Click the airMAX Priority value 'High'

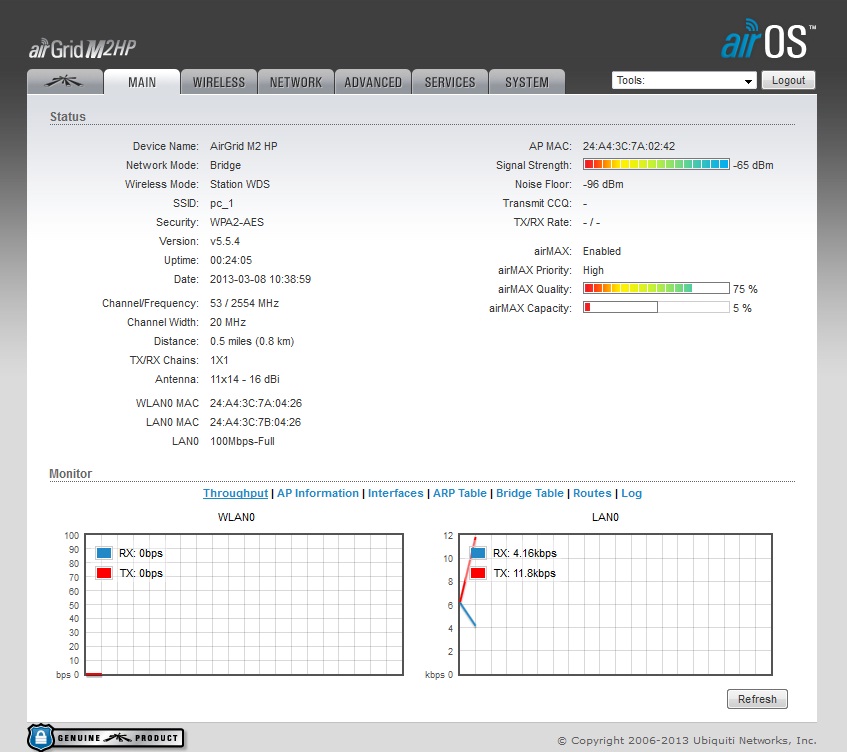coord(593,270)
